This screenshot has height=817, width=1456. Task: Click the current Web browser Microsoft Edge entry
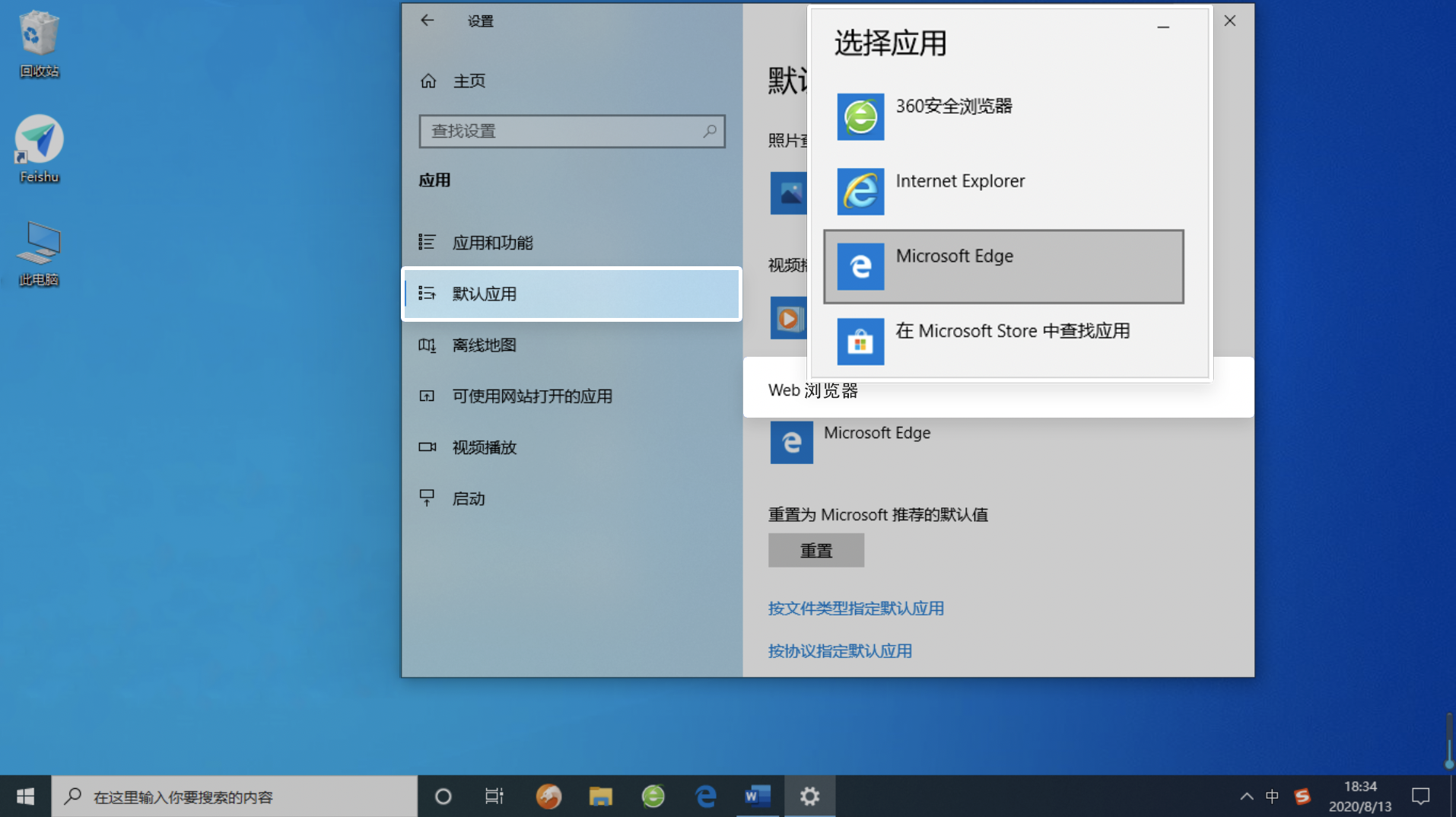(x=850, y=442)
